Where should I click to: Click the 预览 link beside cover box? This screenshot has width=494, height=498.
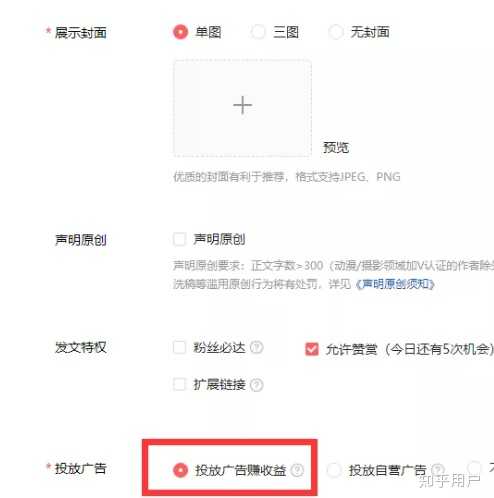tap(336, 147)
